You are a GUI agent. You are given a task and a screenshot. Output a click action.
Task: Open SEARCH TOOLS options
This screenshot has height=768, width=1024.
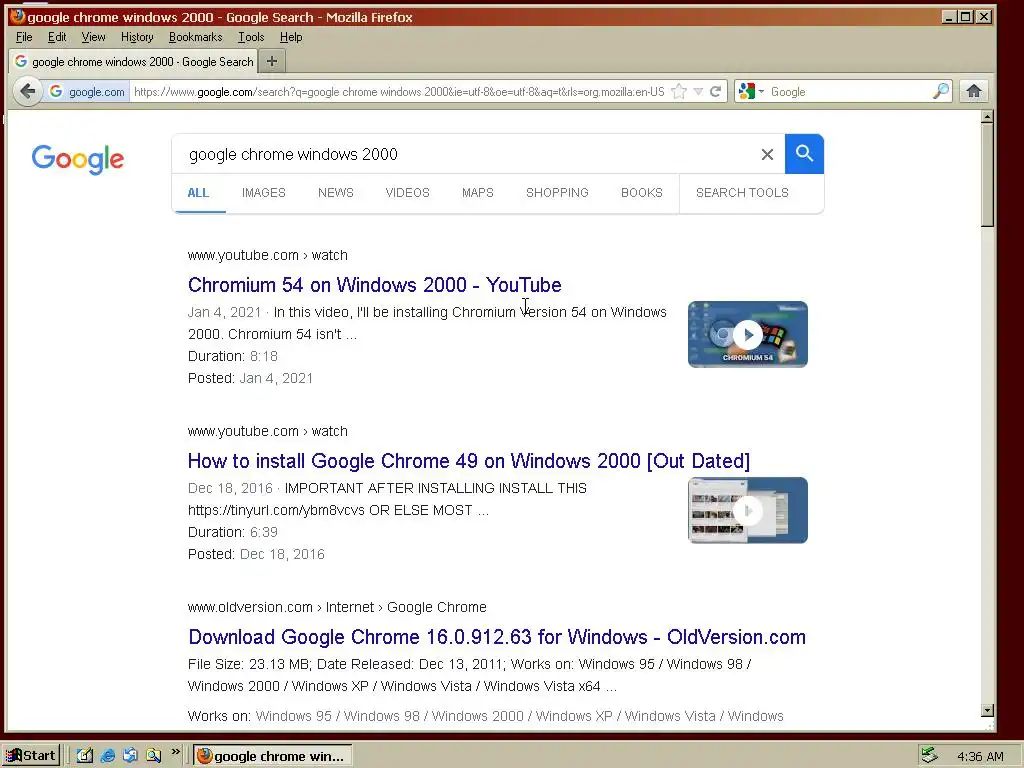(742, 193)
